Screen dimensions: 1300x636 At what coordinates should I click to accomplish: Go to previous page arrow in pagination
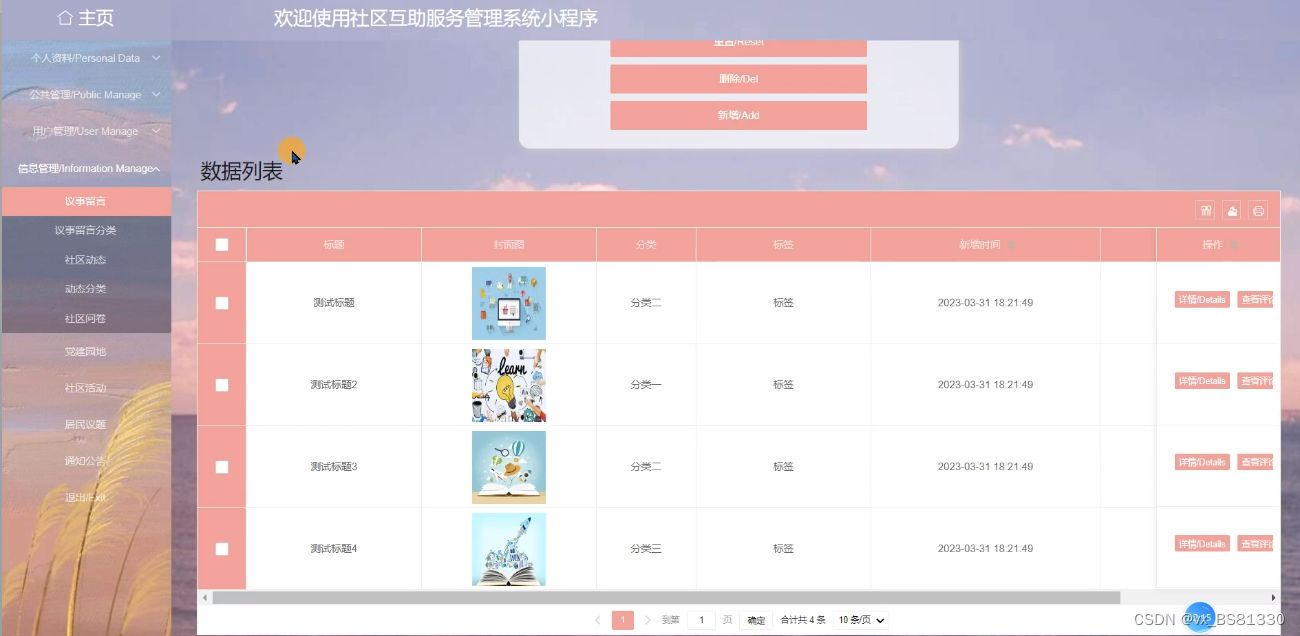tap(598, 620)
